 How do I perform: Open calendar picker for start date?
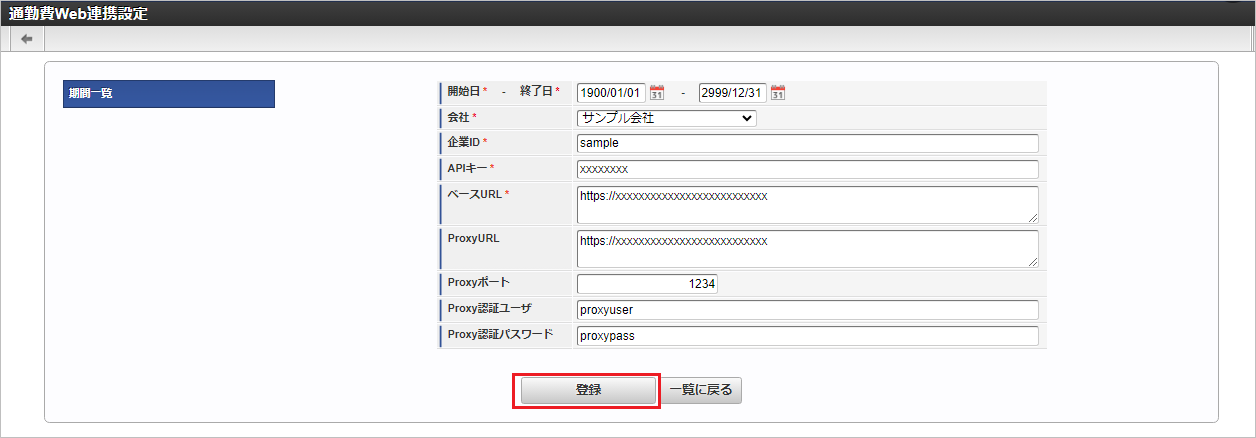coord(657,93)
